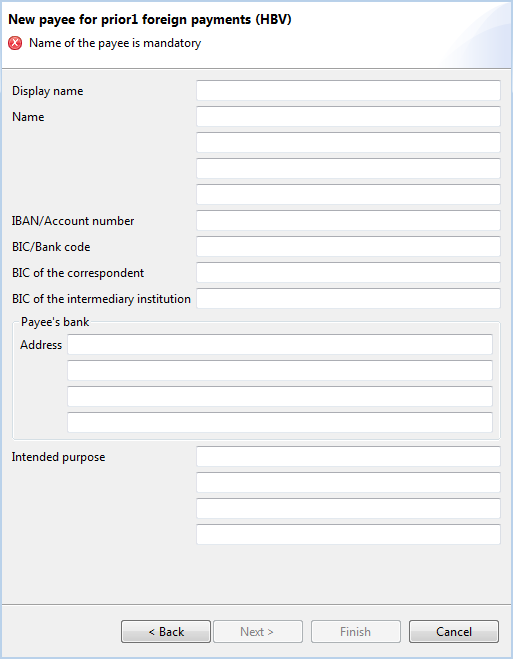
Task: Focus the first Payee's bank Address field
Action: [280, 345]
